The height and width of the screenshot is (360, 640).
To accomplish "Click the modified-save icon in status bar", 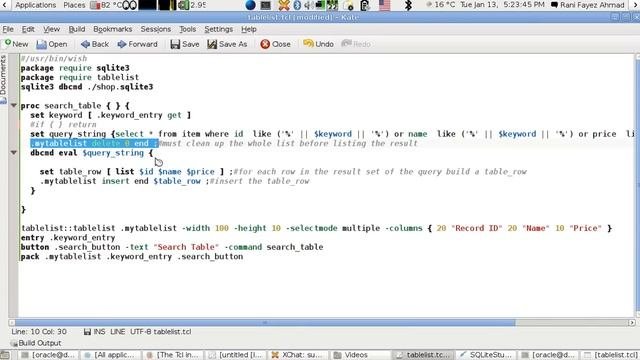I will click(87, 332).
